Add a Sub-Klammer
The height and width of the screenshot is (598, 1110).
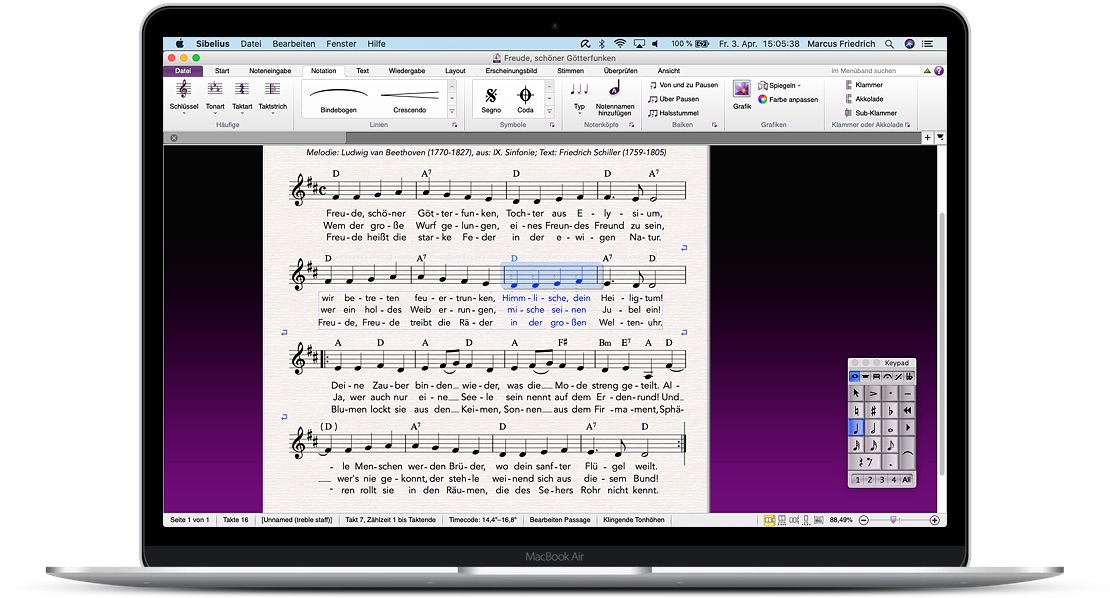871,113
